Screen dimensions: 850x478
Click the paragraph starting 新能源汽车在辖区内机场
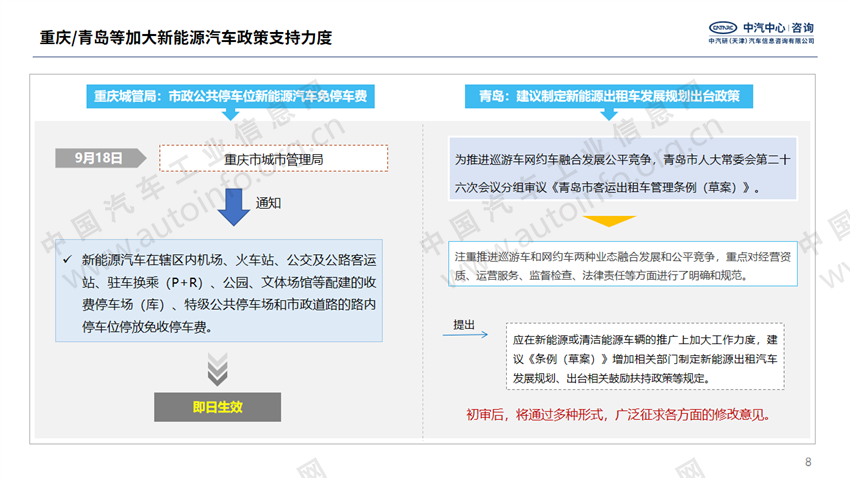click(x=229, y=293)
